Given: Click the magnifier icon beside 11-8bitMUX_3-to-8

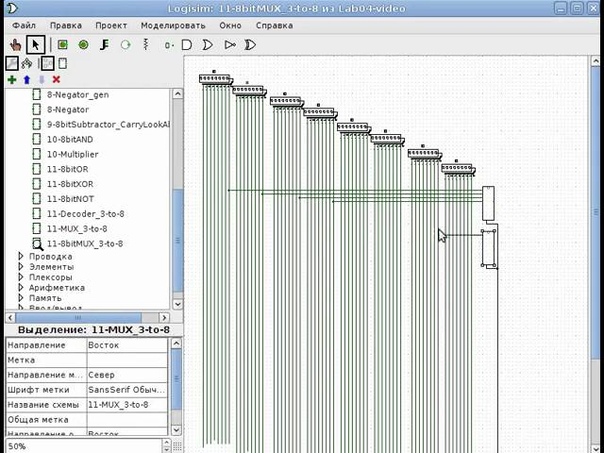Looking at the screenshot, I should (37, 244).
